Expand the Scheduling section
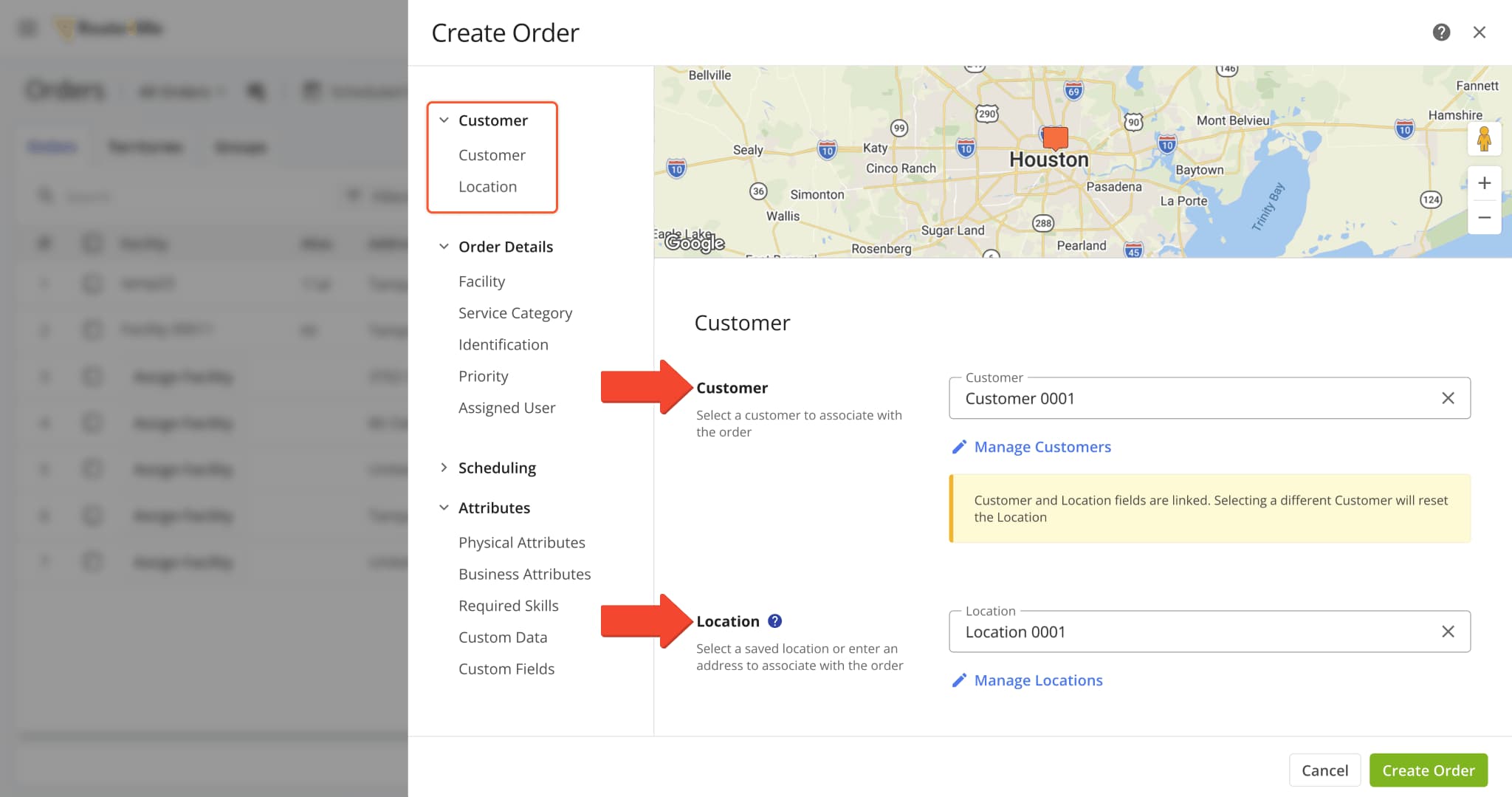The image size is (1512, 797). click(x=444, y=467)
